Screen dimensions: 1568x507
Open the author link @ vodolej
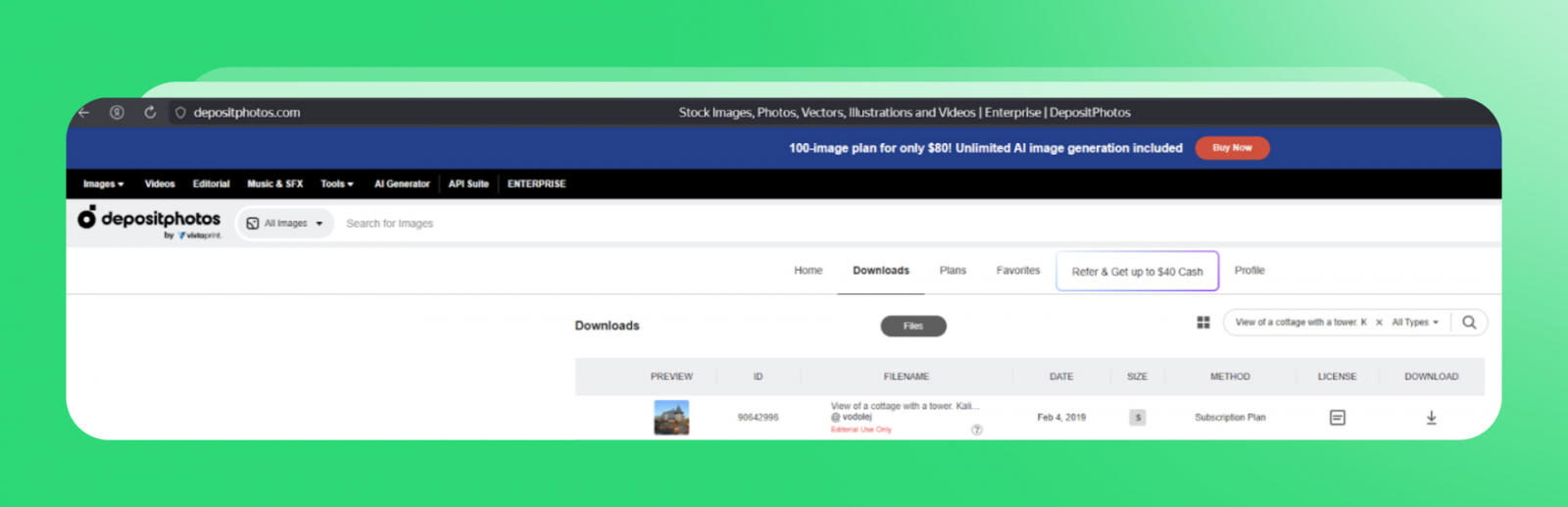(x=851, y=417)
